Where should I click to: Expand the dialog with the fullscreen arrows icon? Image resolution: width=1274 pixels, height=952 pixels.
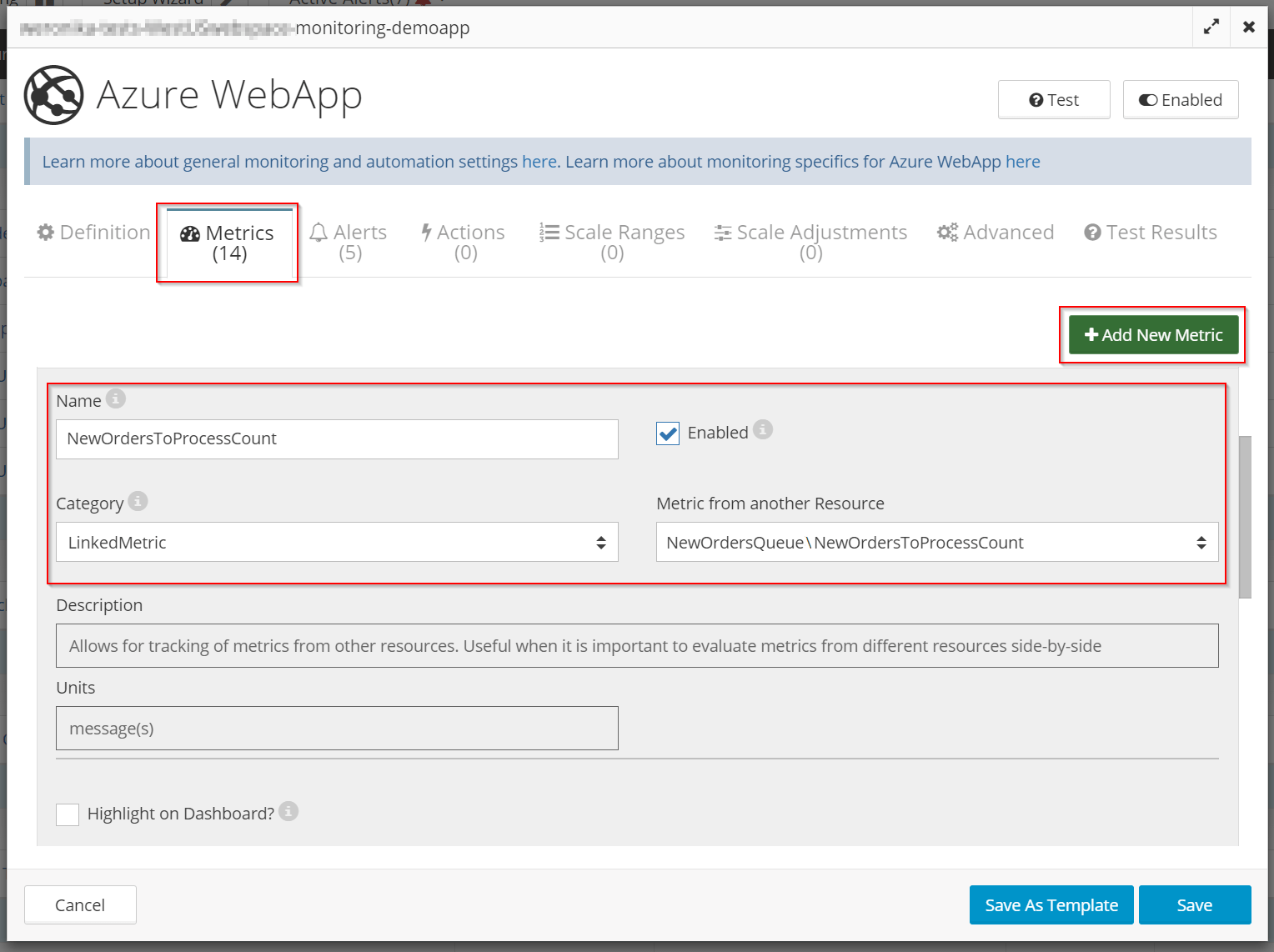(1211, 27)
